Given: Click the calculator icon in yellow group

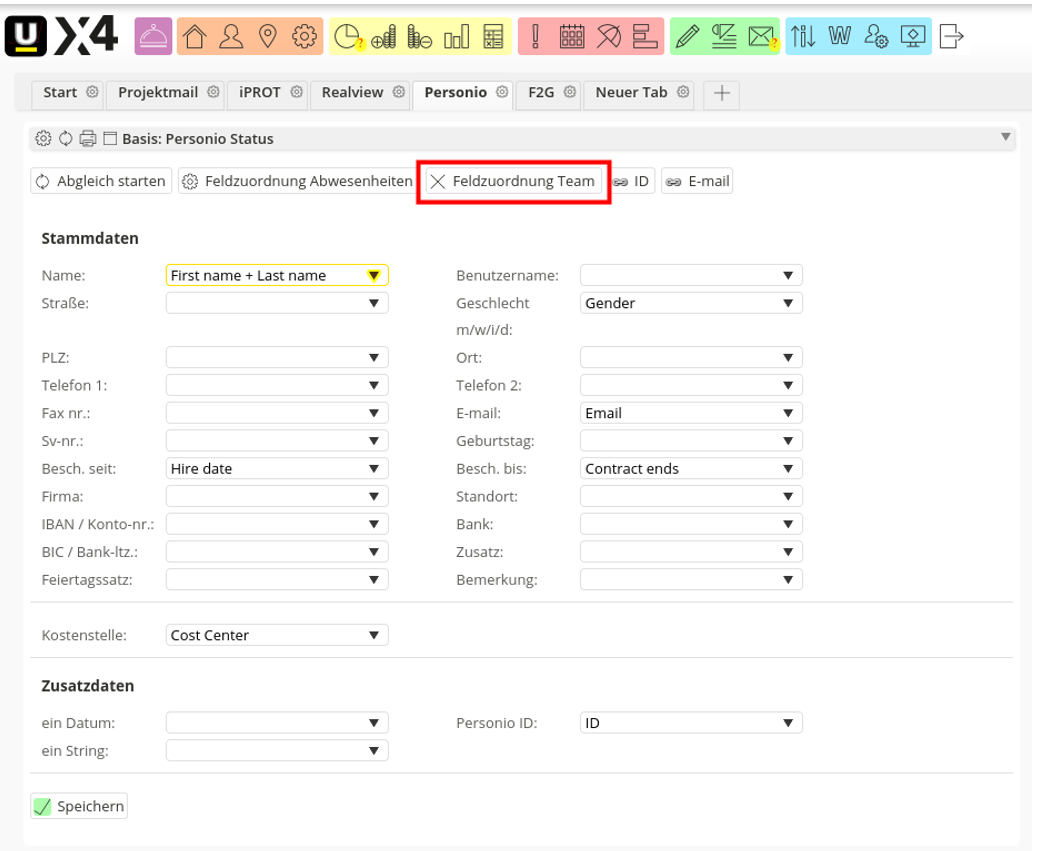Looking at the screenshot, I should (x=493, y=38).
